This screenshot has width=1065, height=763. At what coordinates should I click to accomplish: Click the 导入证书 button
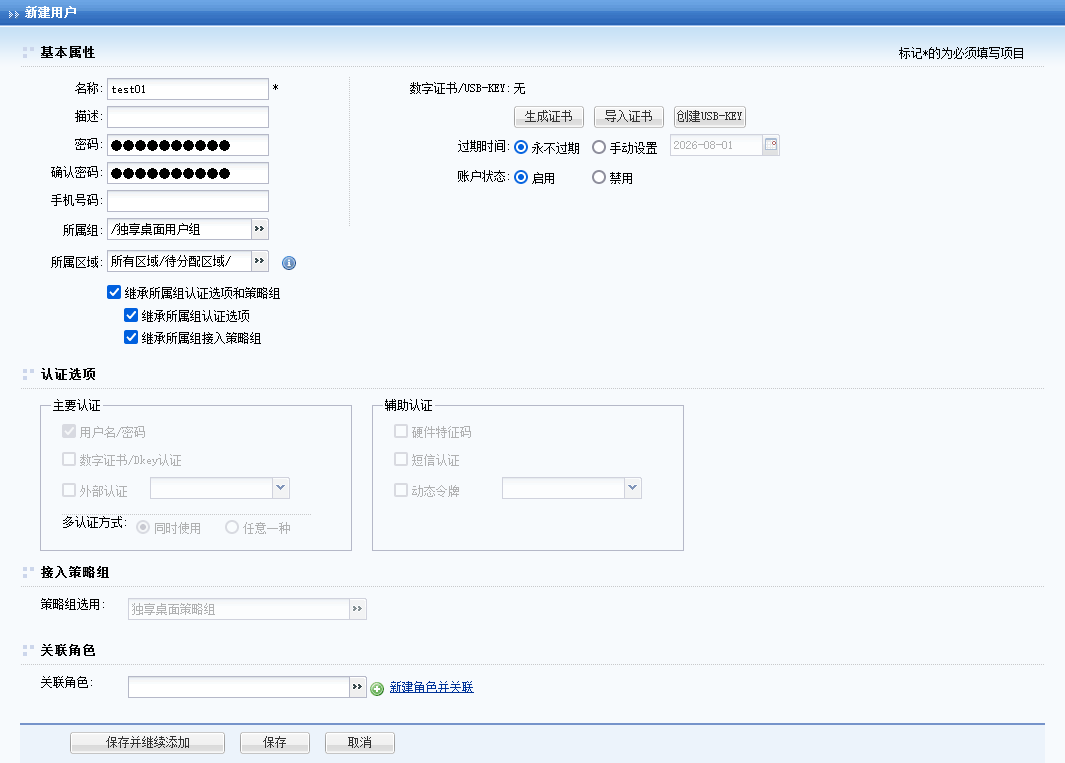point(628,116)
